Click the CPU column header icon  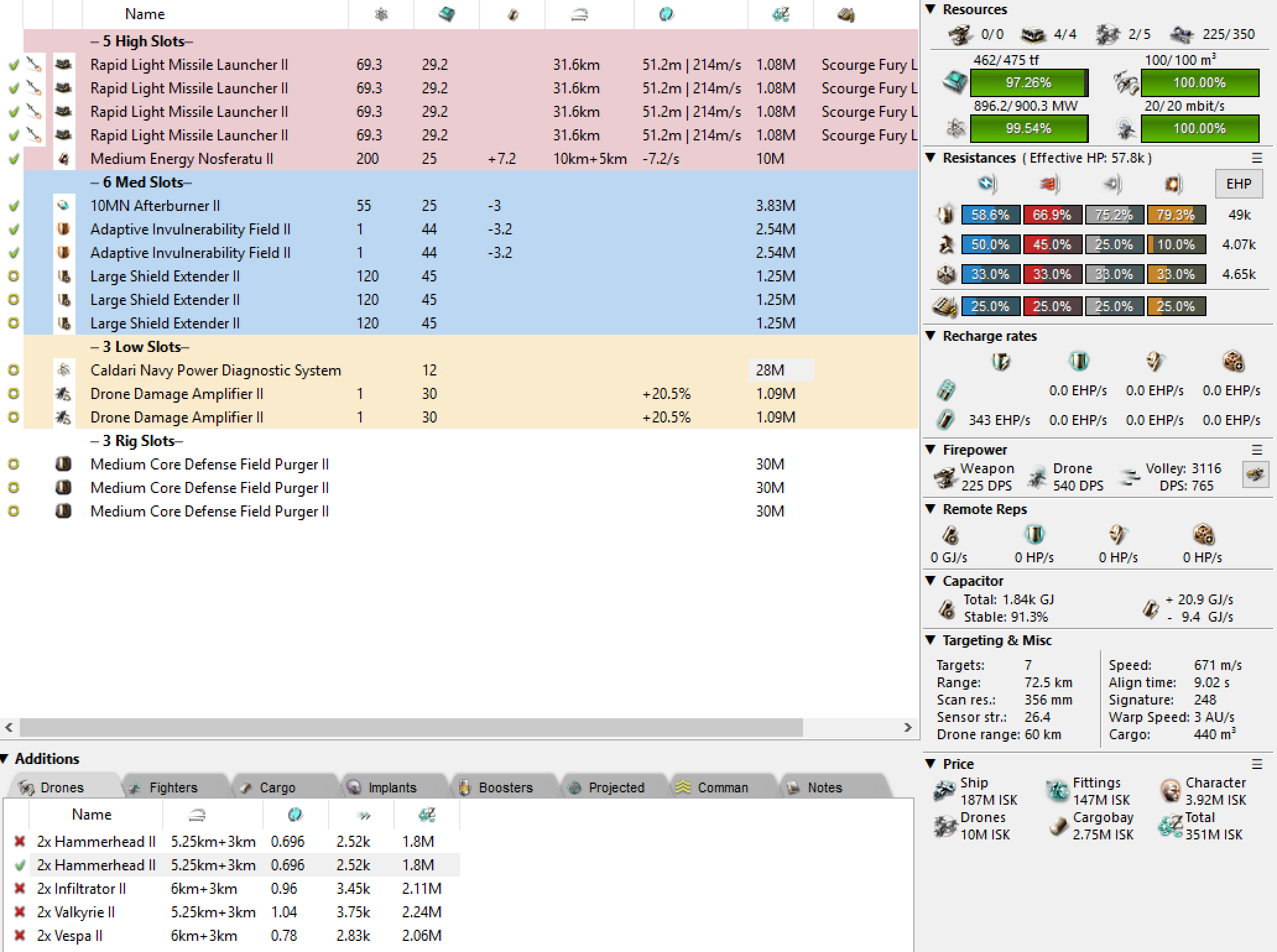tap(446, 14)
